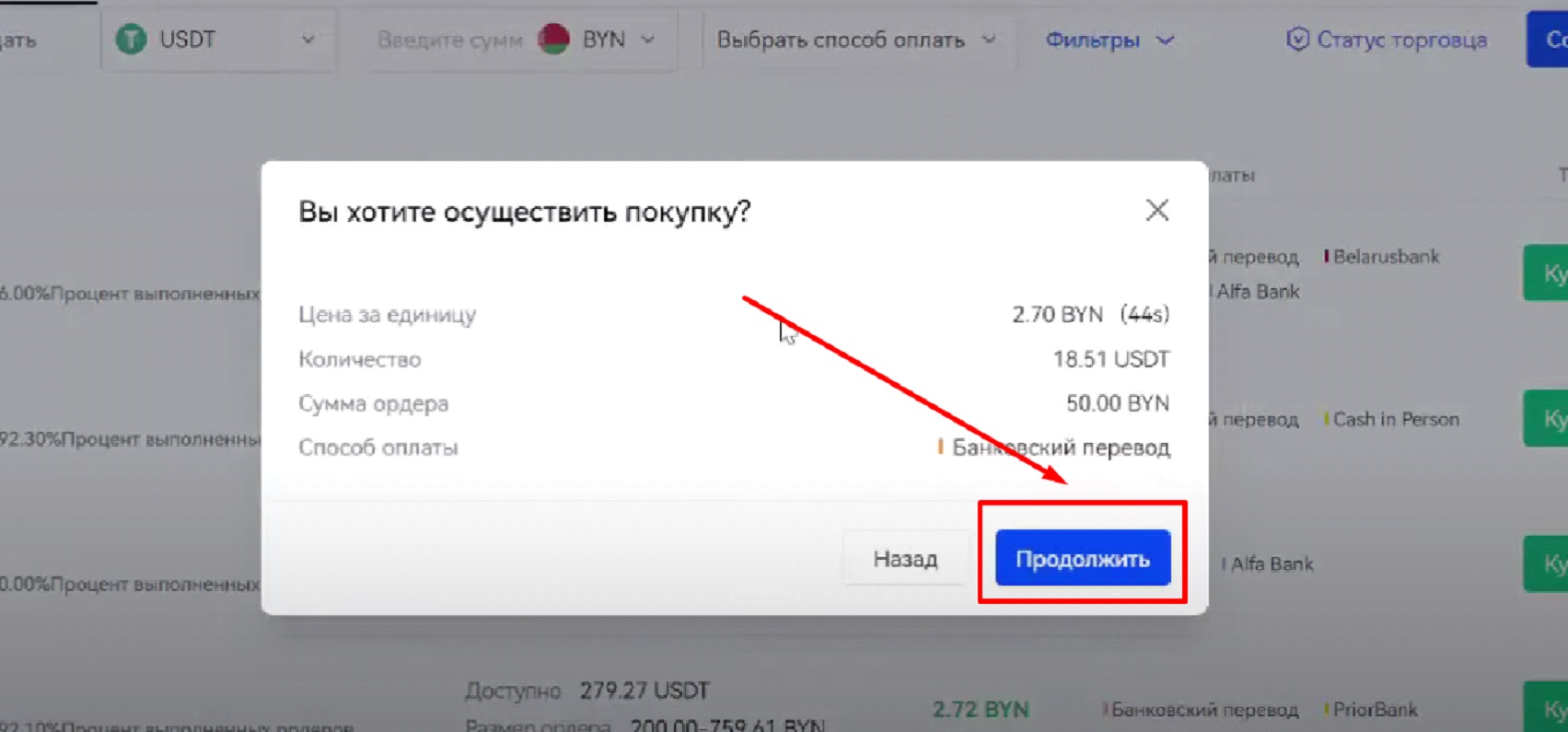
Task: Click the Belarus flag currency icon
Action: click(x=554, y=39)
